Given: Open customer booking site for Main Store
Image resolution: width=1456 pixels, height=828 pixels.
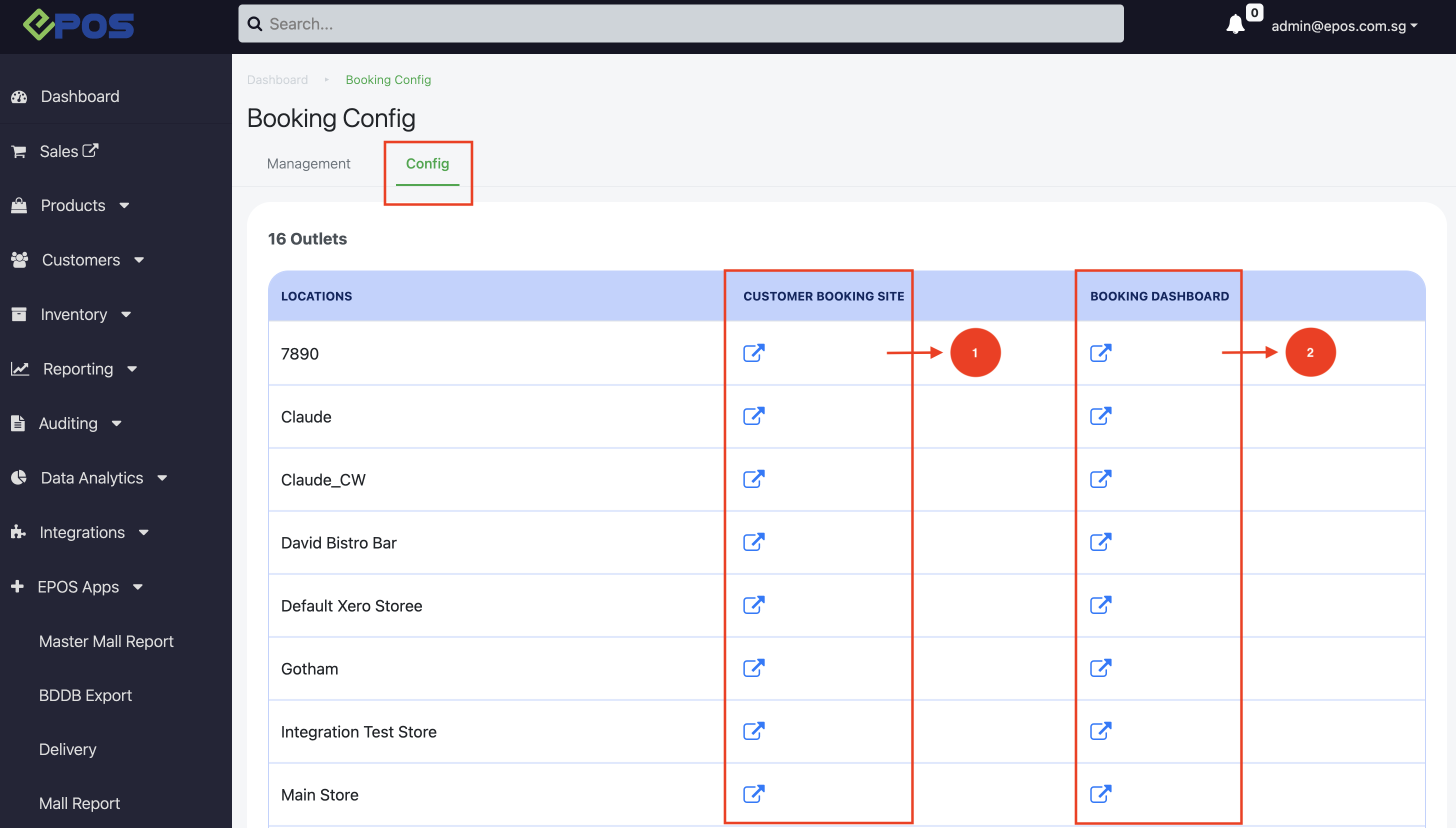Looking at the screenshot, I should (753, 793).
